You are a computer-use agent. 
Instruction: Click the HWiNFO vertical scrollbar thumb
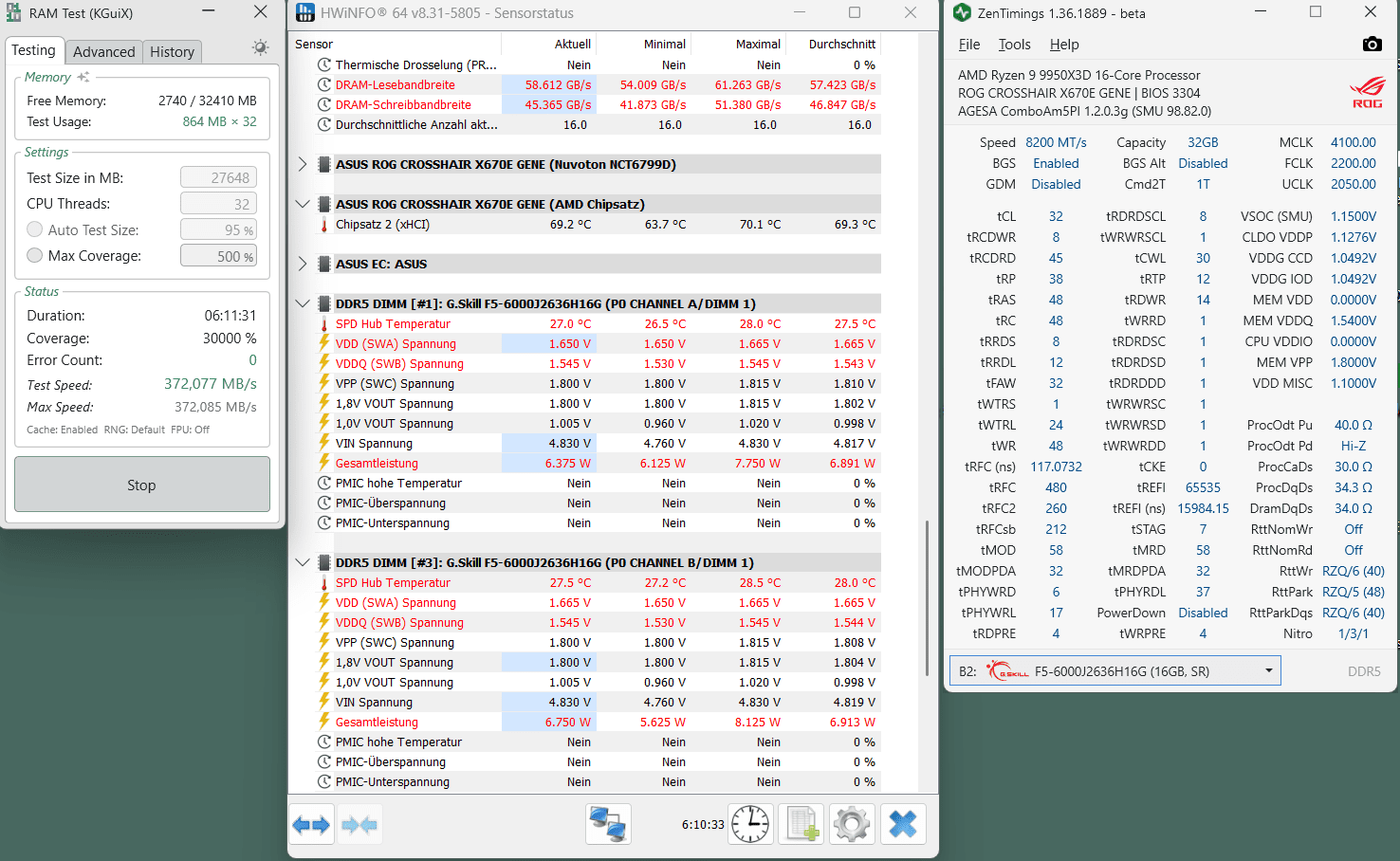coord(927,597)
